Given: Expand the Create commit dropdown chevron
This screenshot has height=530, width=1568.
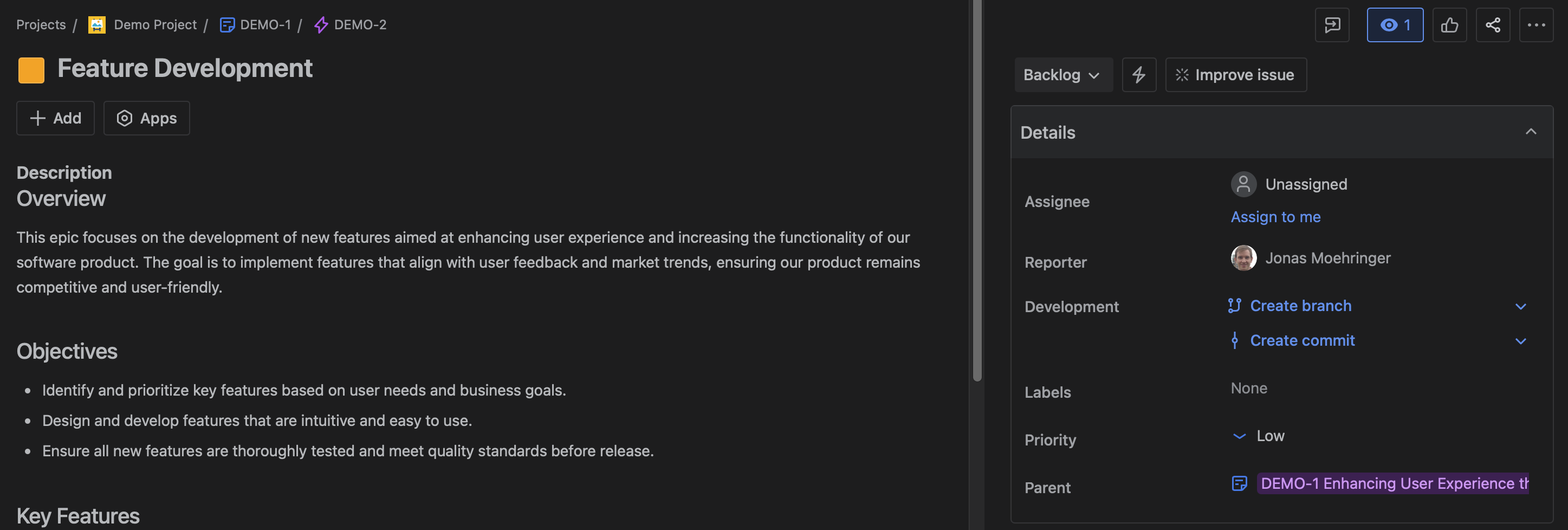Looking at the screenshot, I should point(1520,341).
